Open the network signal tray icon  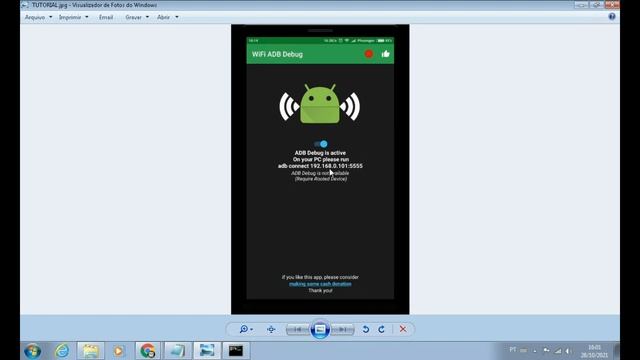[558, 351]
